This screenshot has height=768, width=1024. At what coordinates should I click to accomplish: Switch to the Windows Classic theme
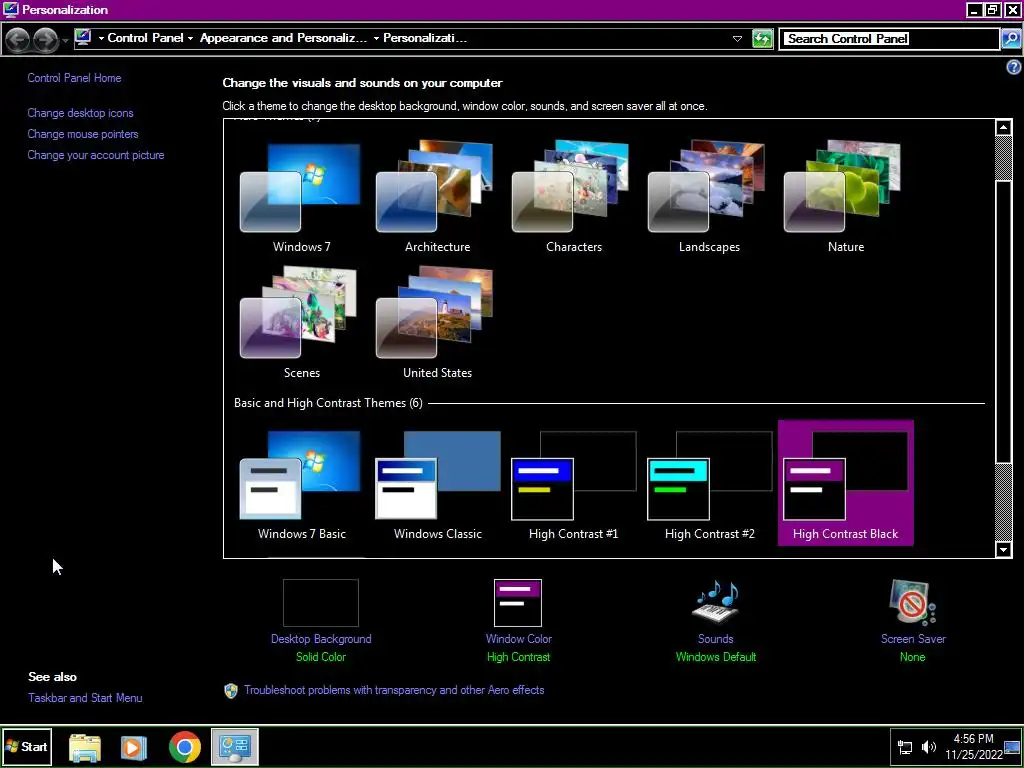[437, 484]
